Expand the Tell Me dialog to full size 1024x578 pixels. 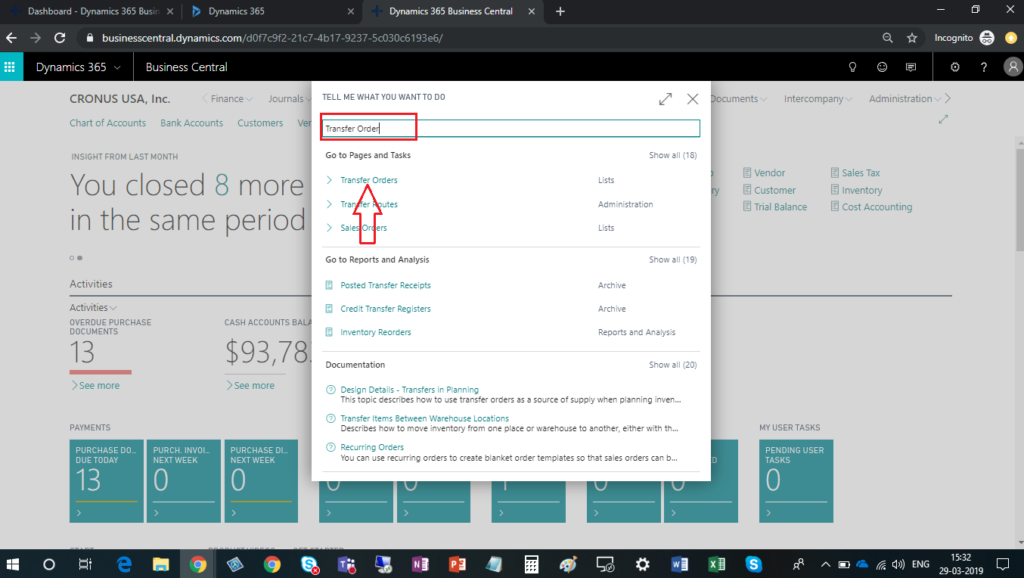(x=665, y=99)
